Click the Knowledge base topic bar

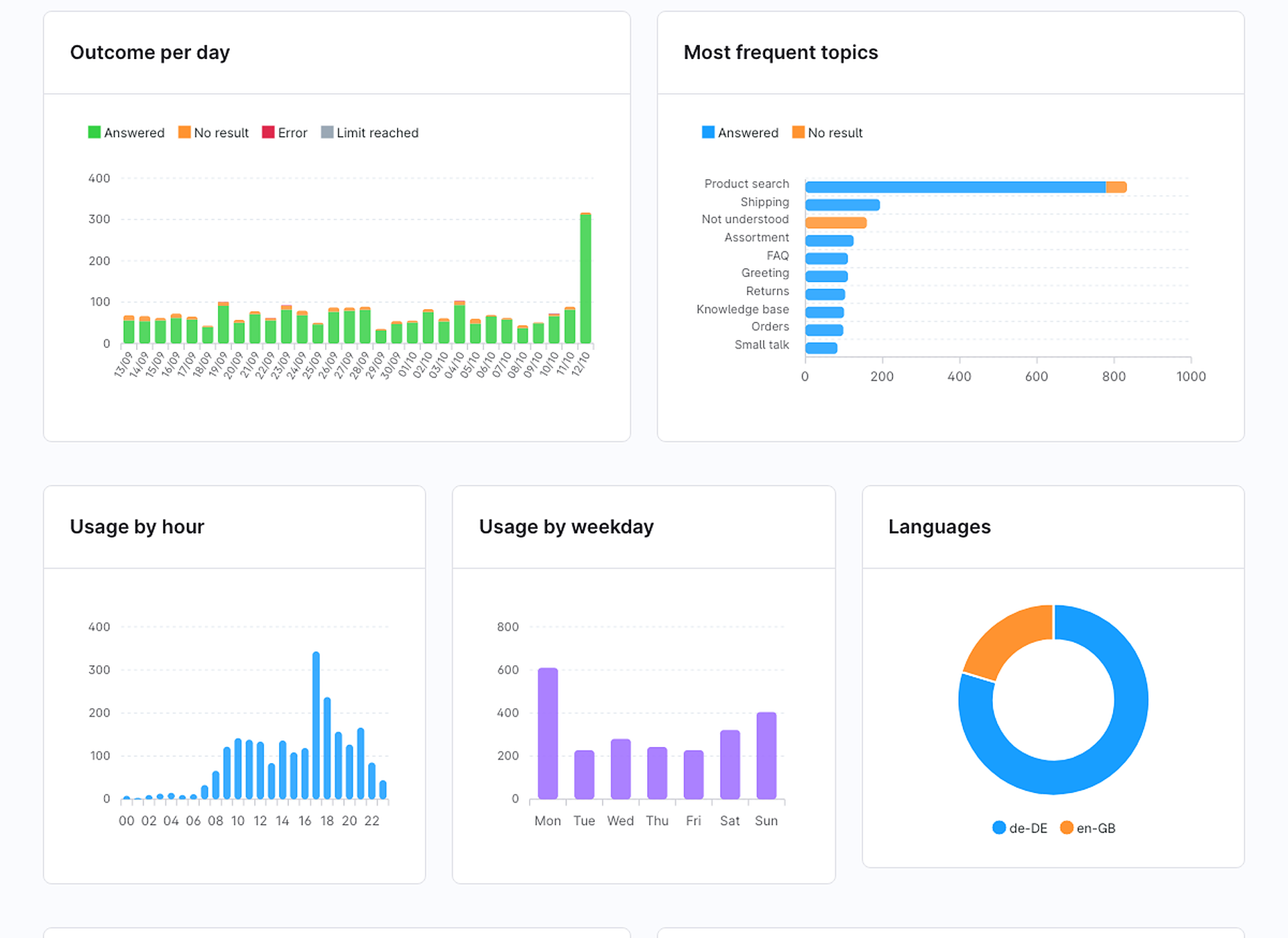pyautogui.click(x=825, y=312)
